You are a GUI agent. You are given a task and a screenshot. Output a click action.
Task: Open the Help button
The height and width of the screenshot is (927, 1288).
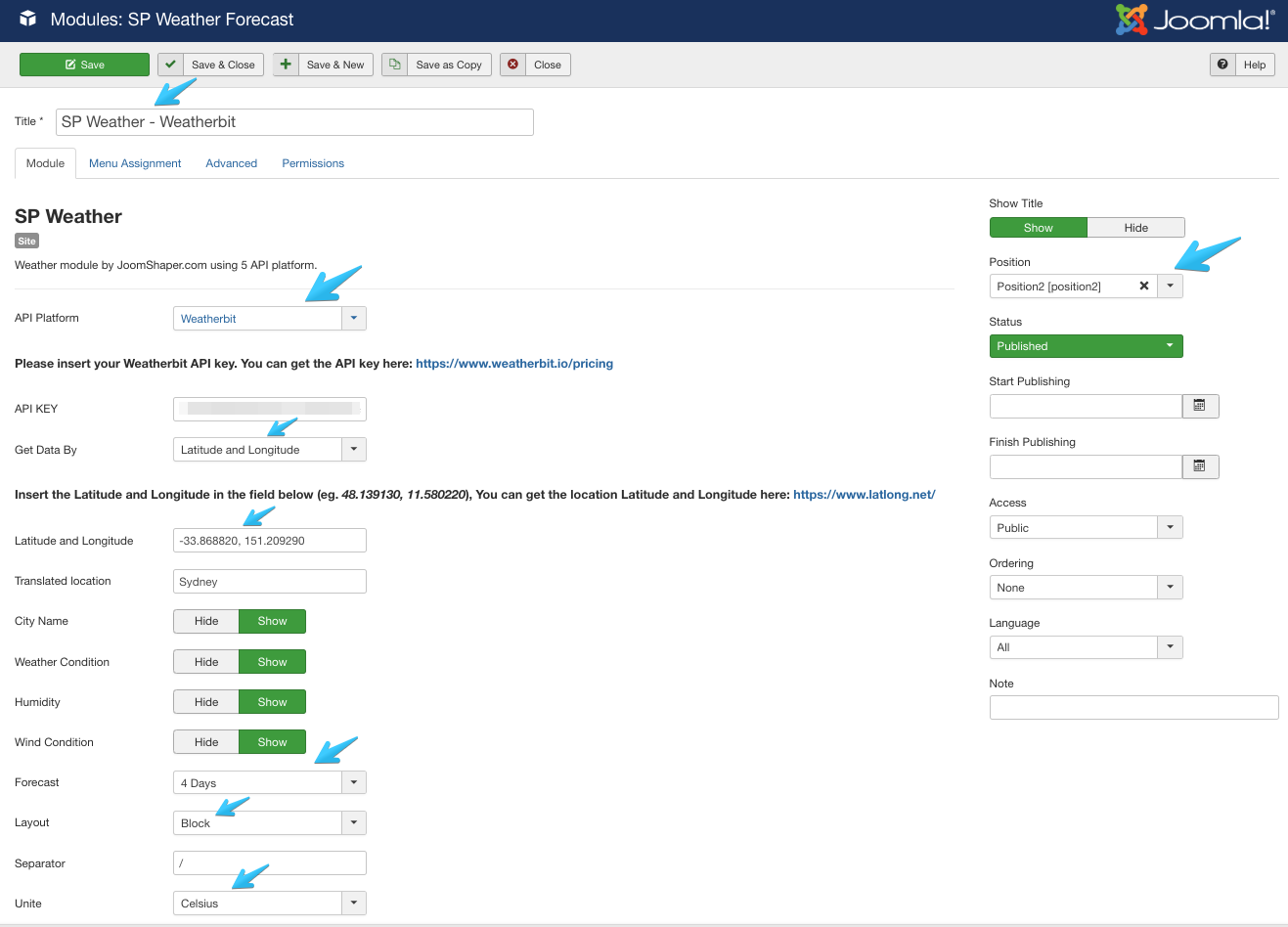click(1242, 65)
